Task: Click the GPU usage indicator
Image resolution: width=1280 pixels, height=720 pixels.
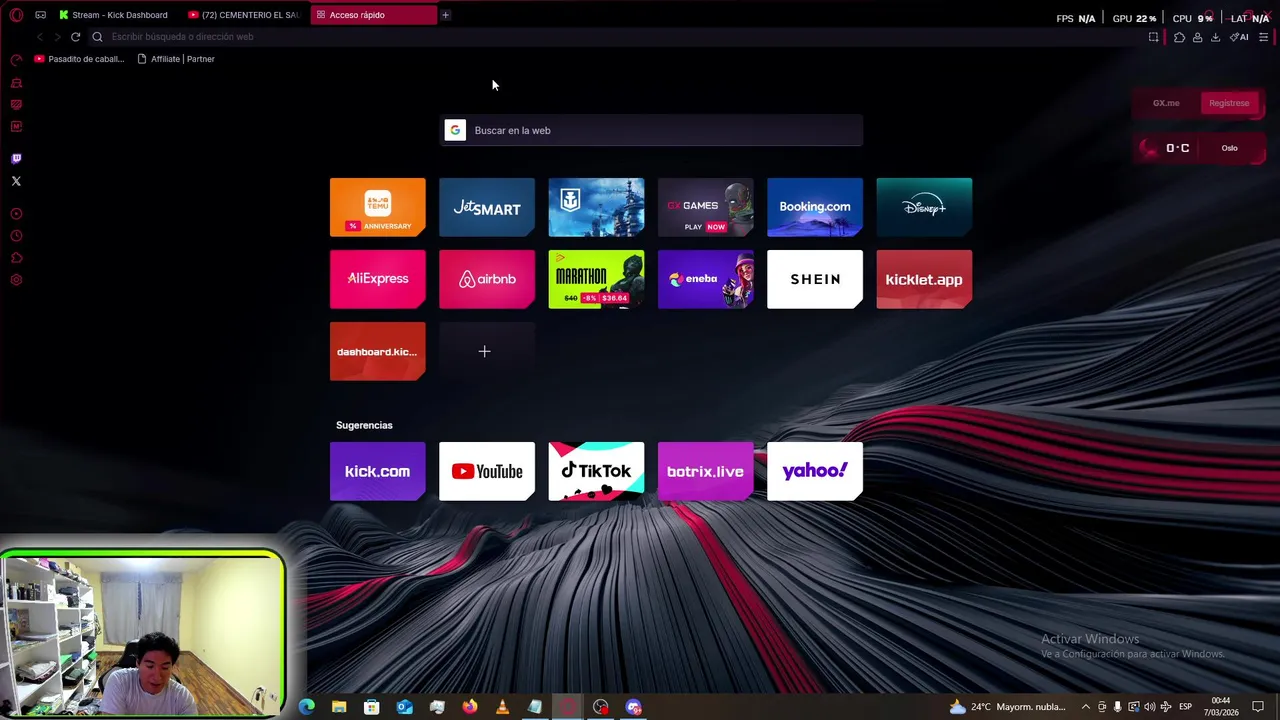Action: click(1134, 18)
